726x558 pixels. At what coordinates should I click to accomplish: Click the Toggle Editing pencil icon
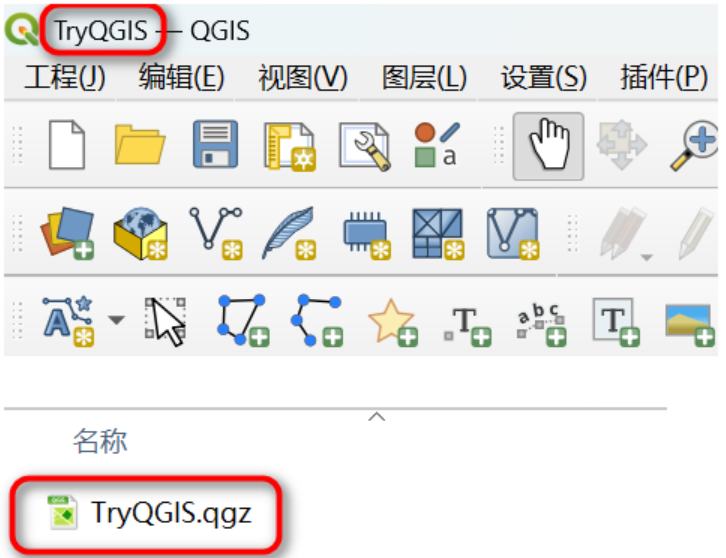[x=695, y=233]
